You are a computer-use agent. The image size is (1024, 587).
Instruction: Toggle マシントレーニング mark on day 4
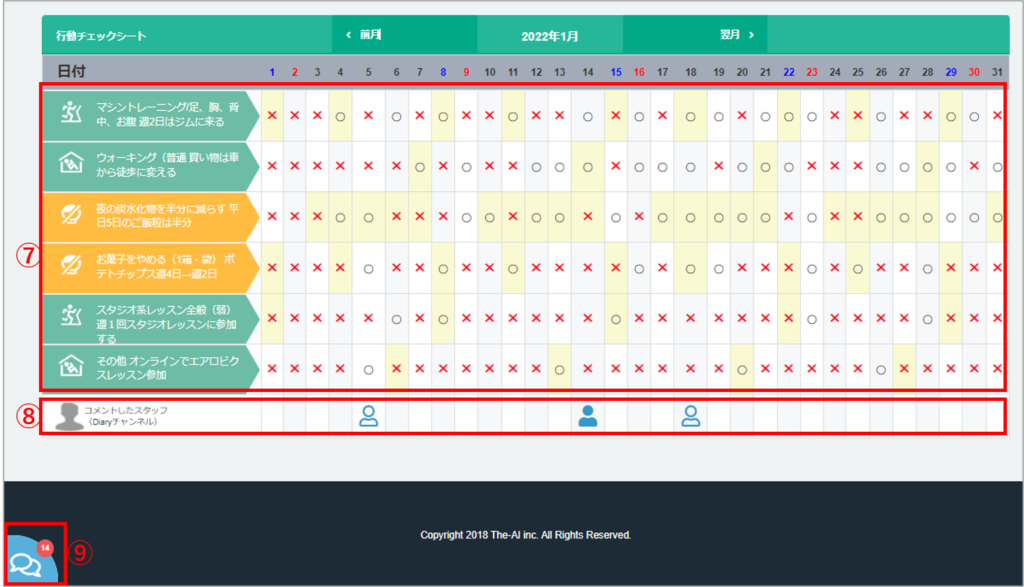(x=340, y=116)
